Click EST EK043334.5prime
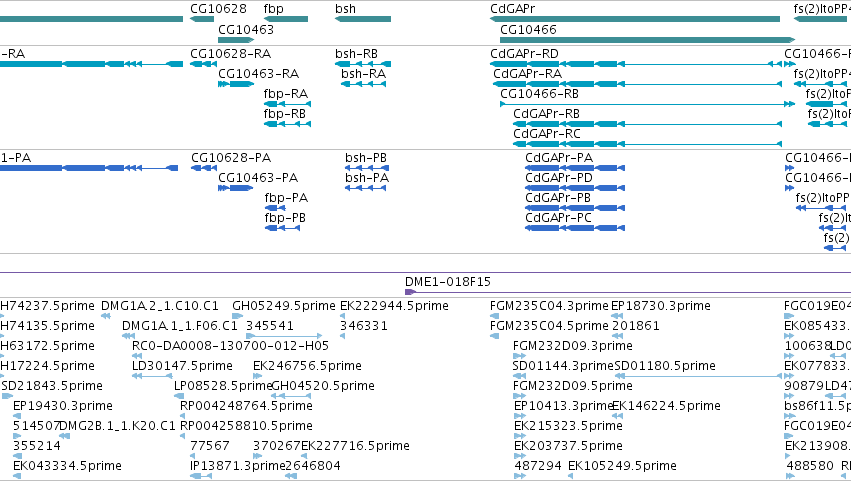Screen dimensions: 851x481 [67, 466]
